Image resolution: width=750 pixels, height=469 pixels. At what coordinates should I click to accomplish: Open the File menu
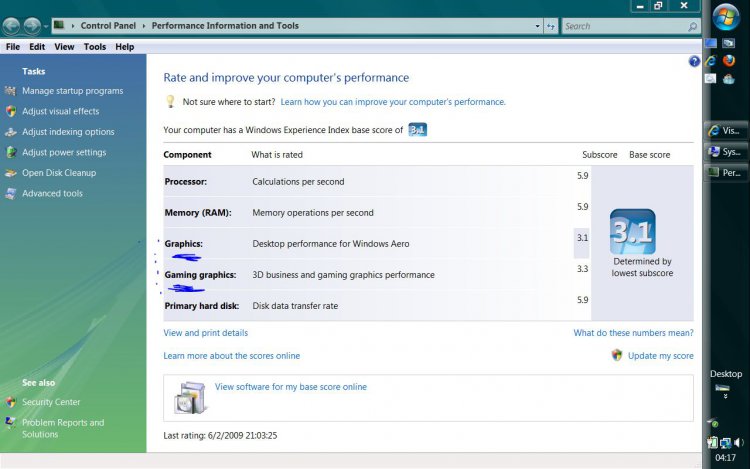[x=13, y=47]
